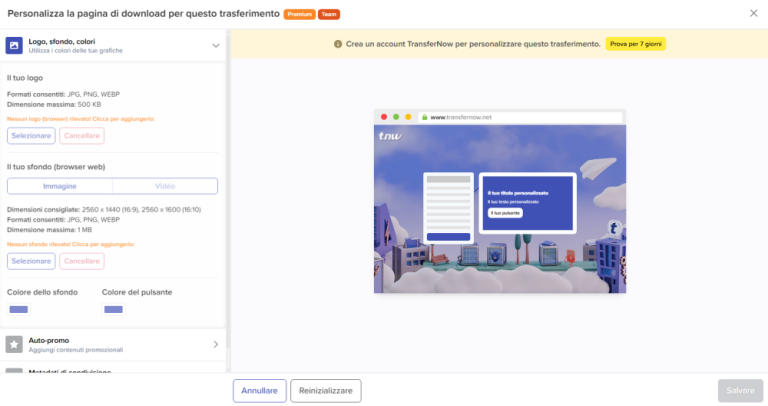Open the Colore dello sfondo color swatch

tap(19, 310)
